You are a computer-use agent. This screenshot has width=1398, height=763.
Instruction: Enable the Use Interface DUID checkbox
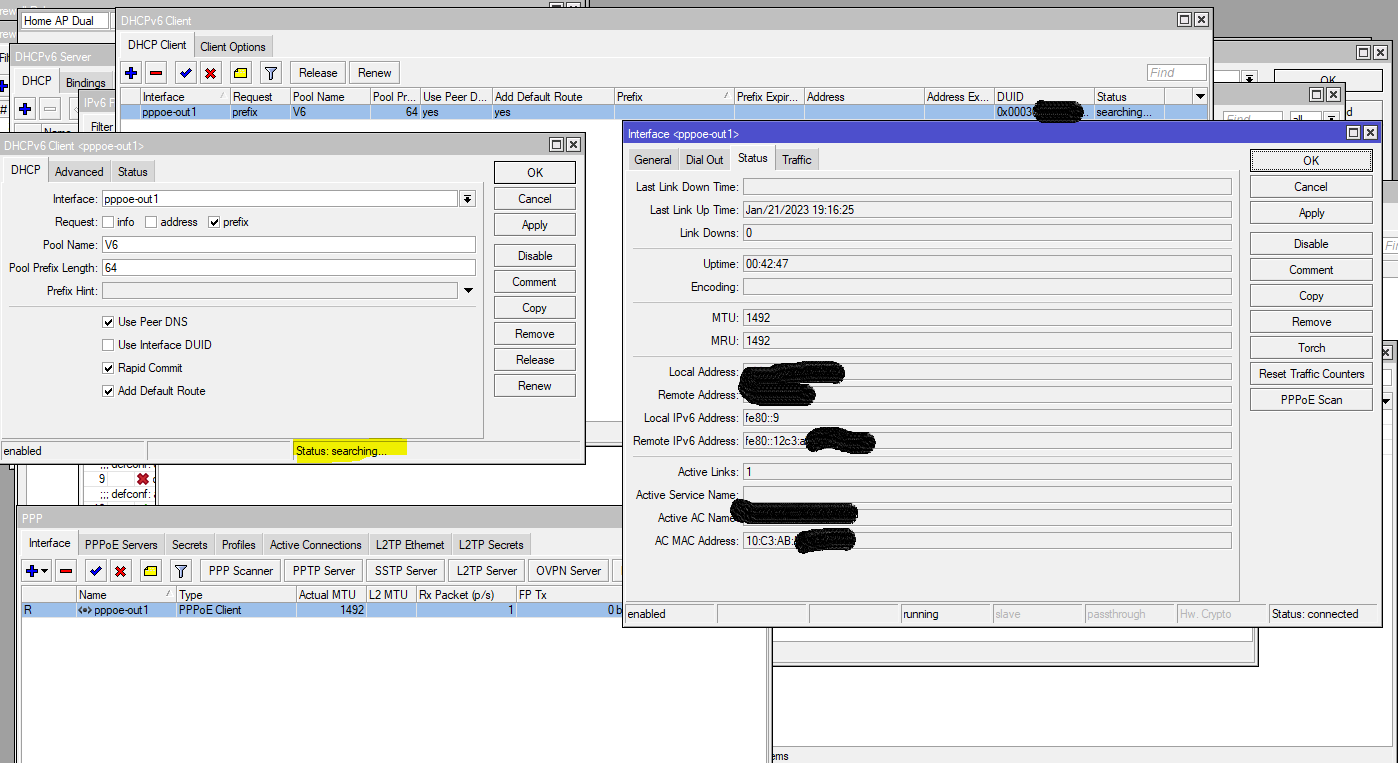[x=108, y=345]
